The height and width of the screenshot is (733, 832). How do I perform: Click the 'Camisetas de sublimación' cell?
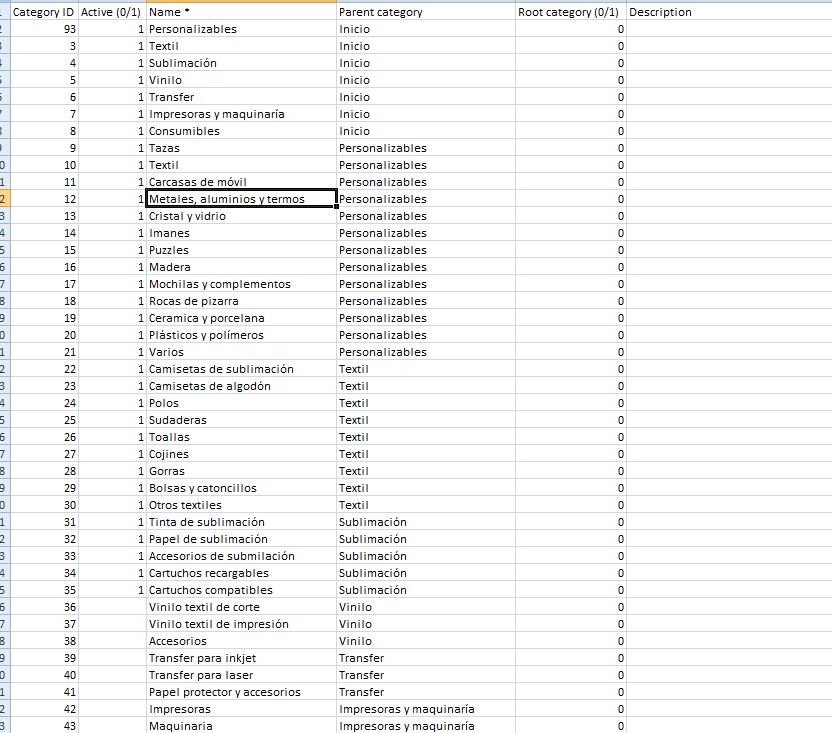(241, 368)
